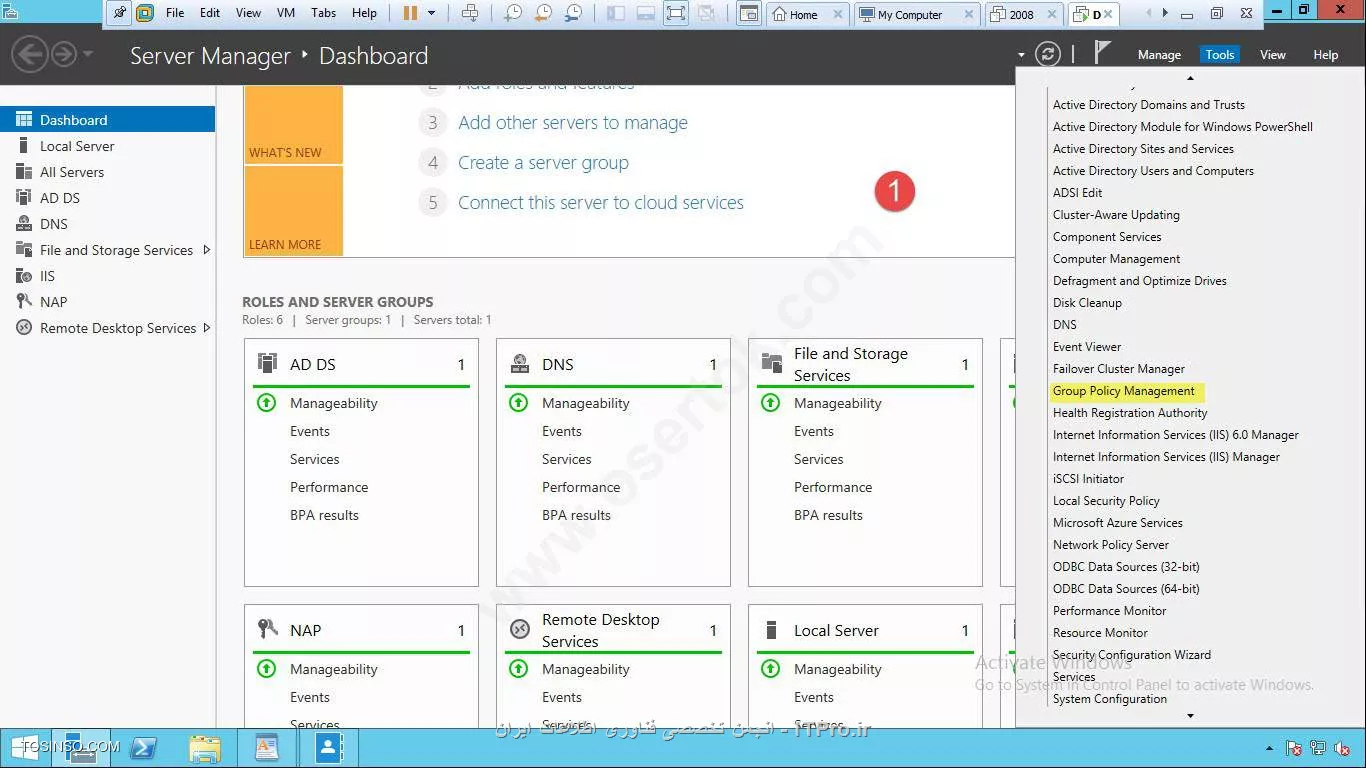
Task: Click the DNS tile icon
Action: pyautogui.click(x=519, y=363)
